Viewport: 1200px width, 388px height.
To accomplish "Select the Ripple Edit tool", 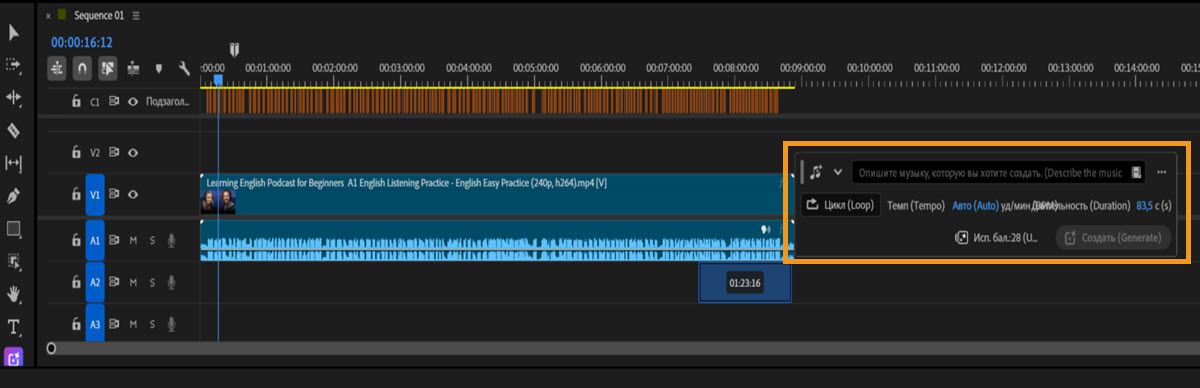I will click(14, 98).
